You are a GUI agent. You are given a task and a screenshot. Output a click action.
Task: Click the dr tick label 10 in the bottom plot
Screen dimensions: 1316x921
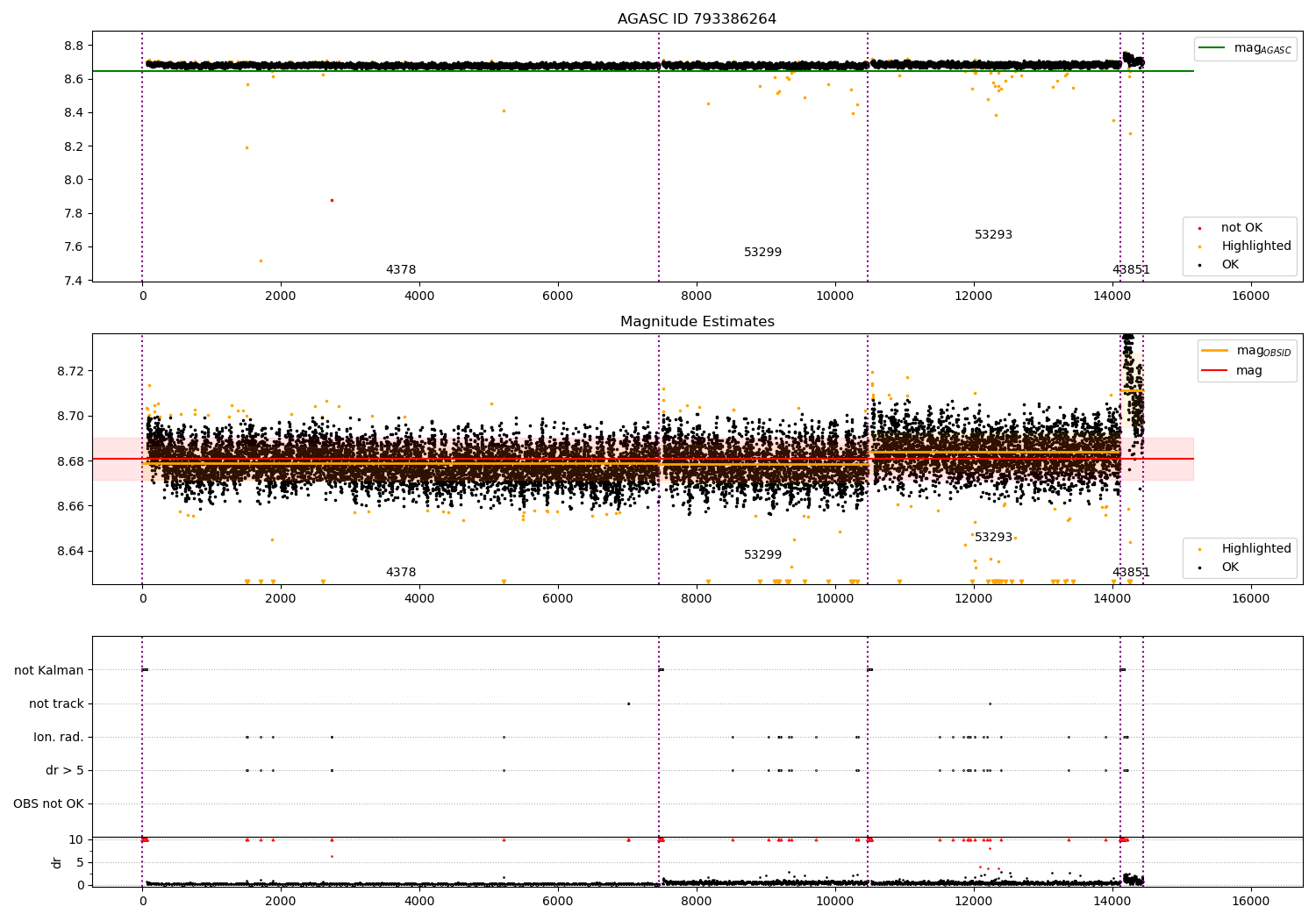[x=76, y=839]
